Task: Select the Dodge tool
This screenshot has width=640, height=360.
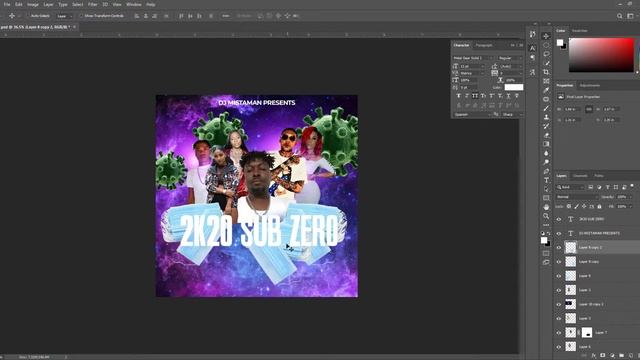Action: 546,162
